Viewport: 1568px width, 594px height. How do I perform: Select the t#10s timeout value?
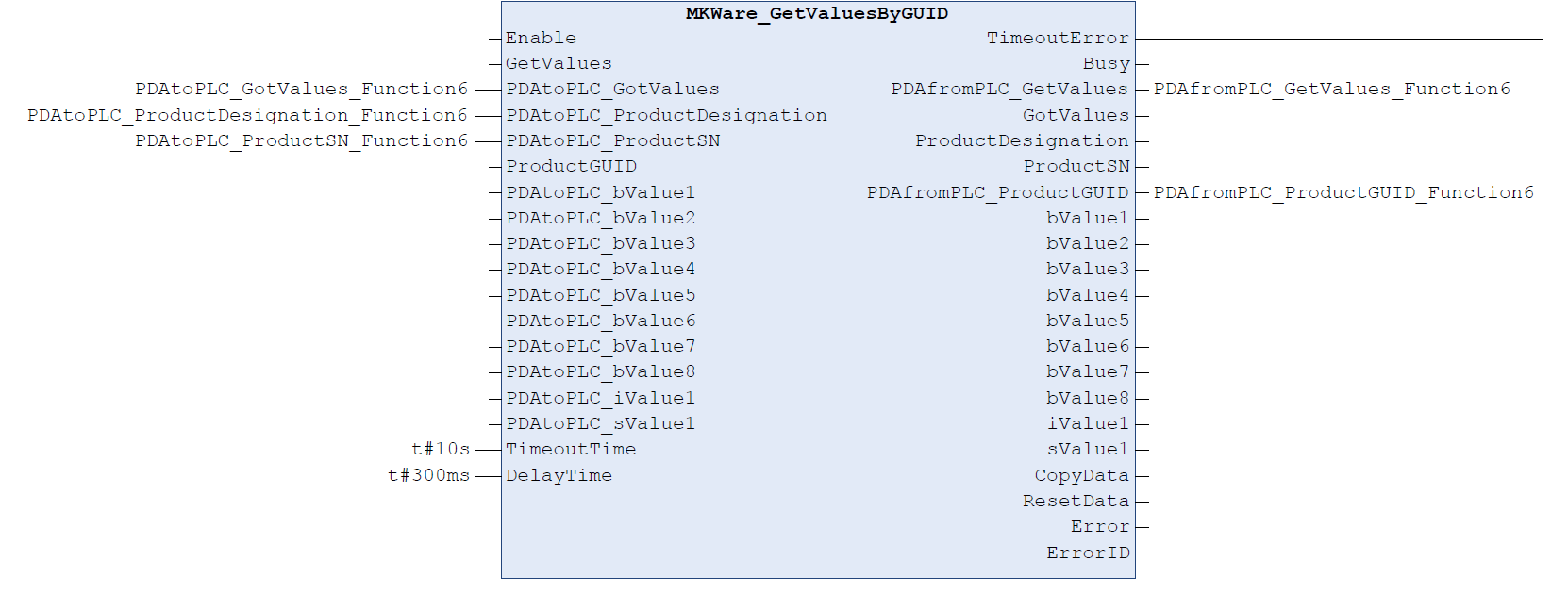click(441, 450)
